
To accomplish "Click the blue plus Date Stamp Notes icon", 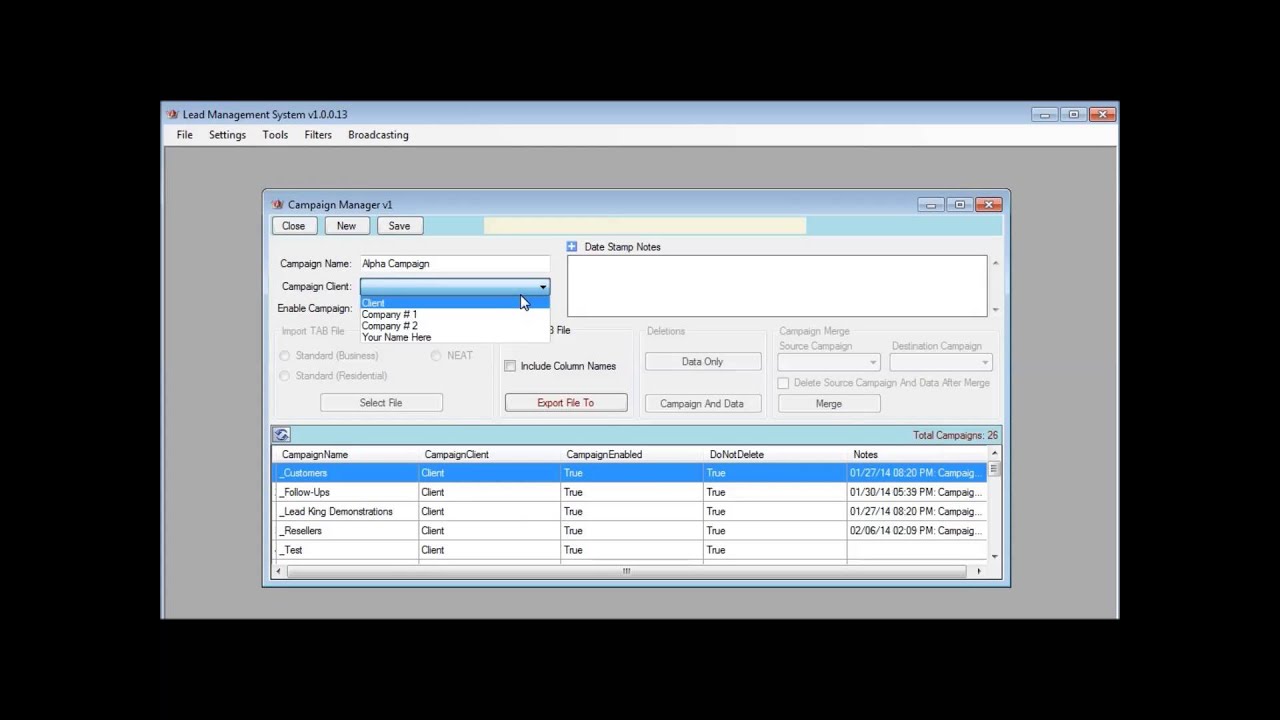I will [x=572, y=247].
